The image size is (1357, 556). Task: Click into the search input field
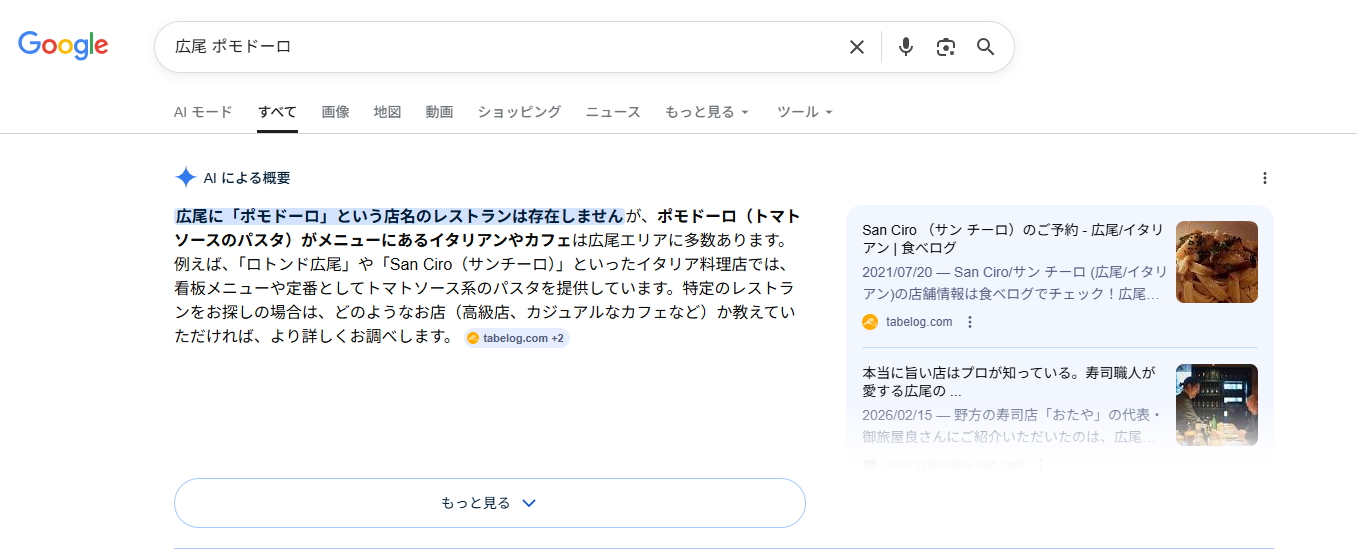pyautogui.click(x=500, y=47)
